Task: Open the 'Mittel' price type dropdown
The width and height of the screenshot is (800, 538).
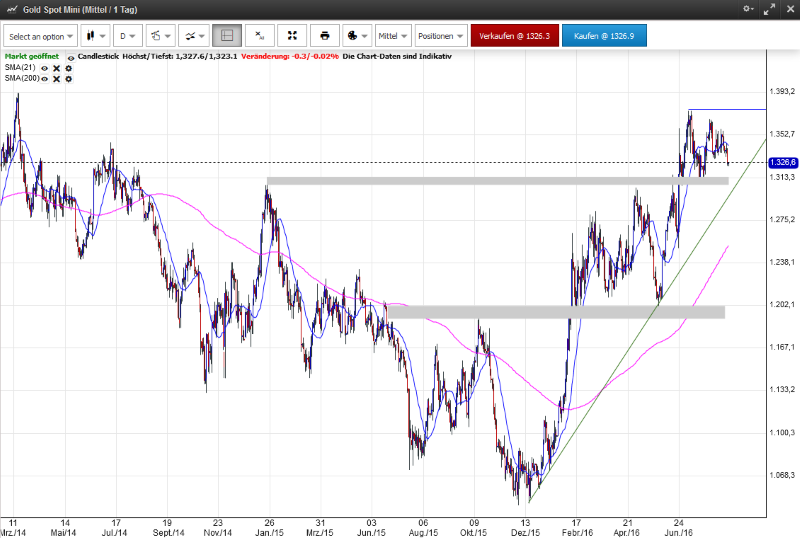Action: pos(393,36)
